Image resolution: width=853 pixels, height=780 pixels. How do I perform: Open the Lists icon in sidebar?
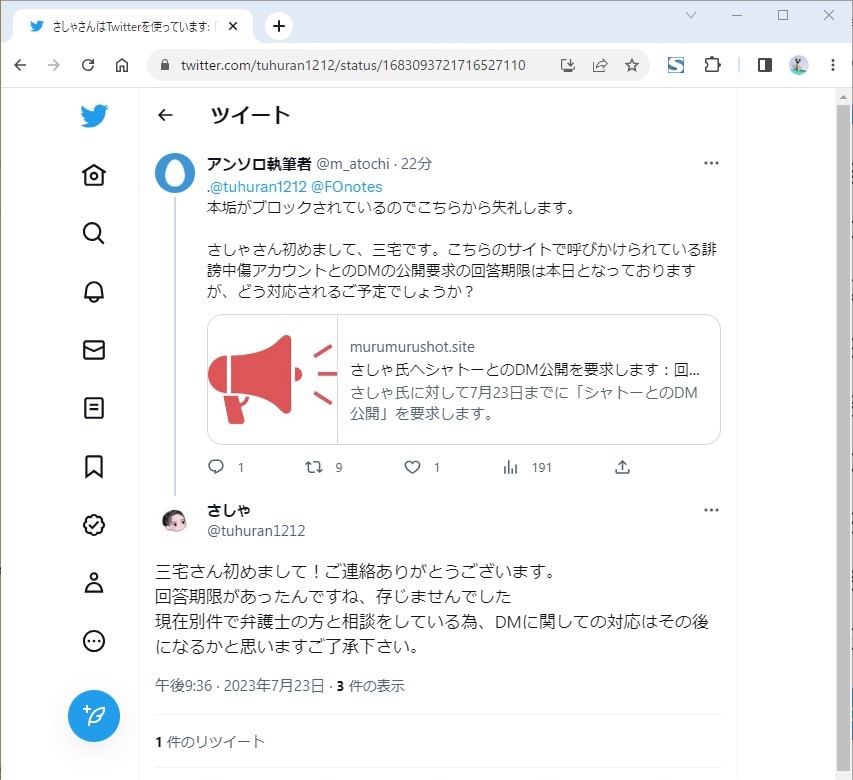(94, 408)
